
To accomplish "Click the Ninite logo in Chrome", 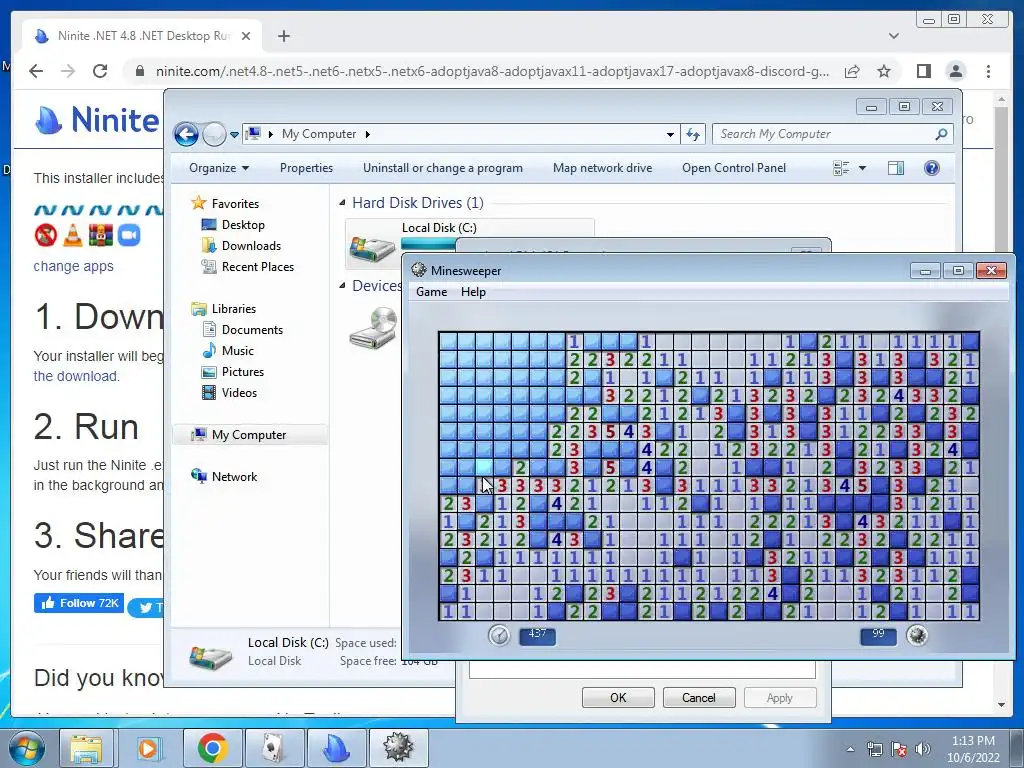I will tap(97, 120).
